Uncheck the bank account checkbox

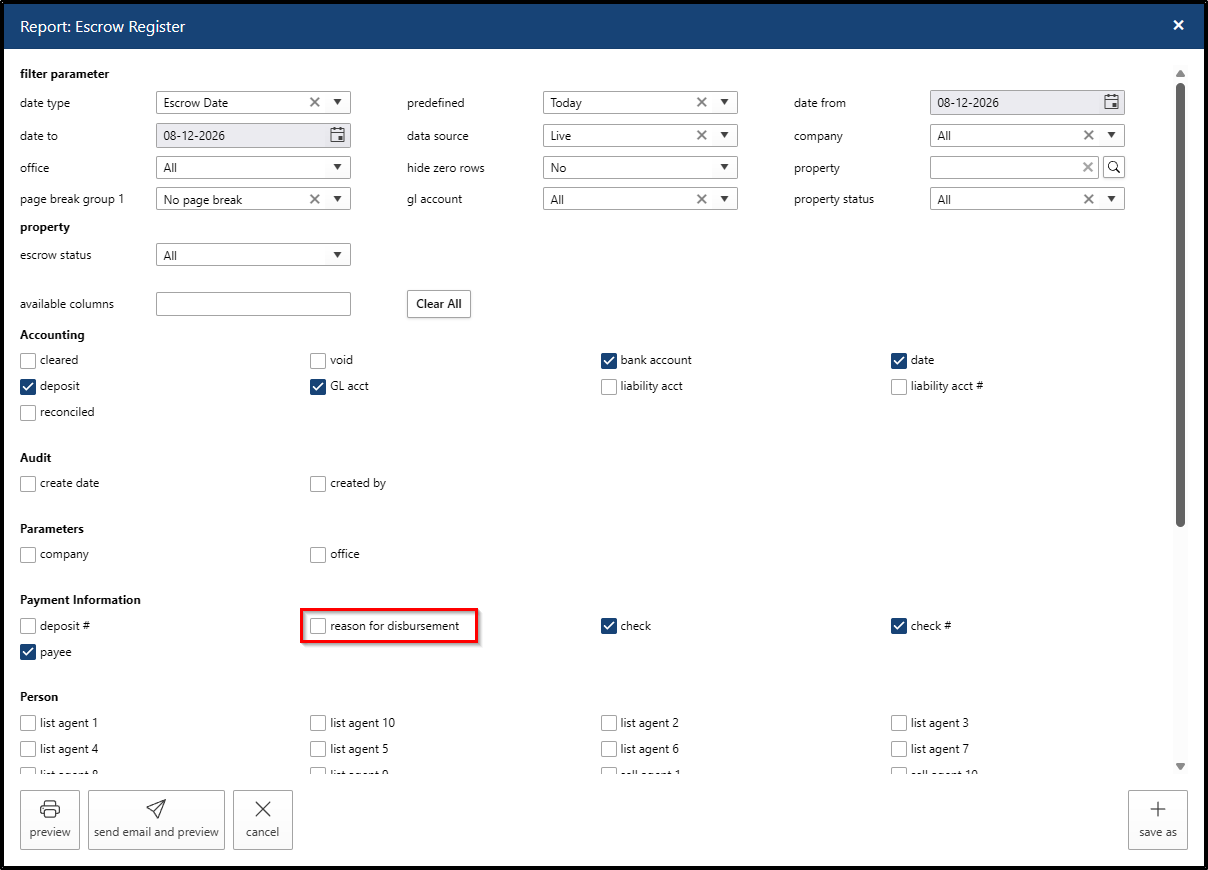click(609, 361)
